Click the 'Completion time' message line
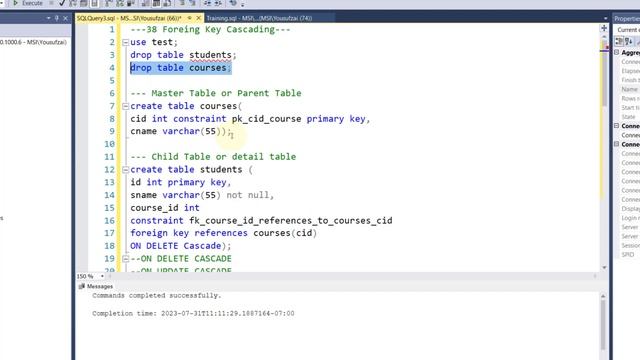Image resolution: width=640 pixels, height=360 pixels. point(193,313)
